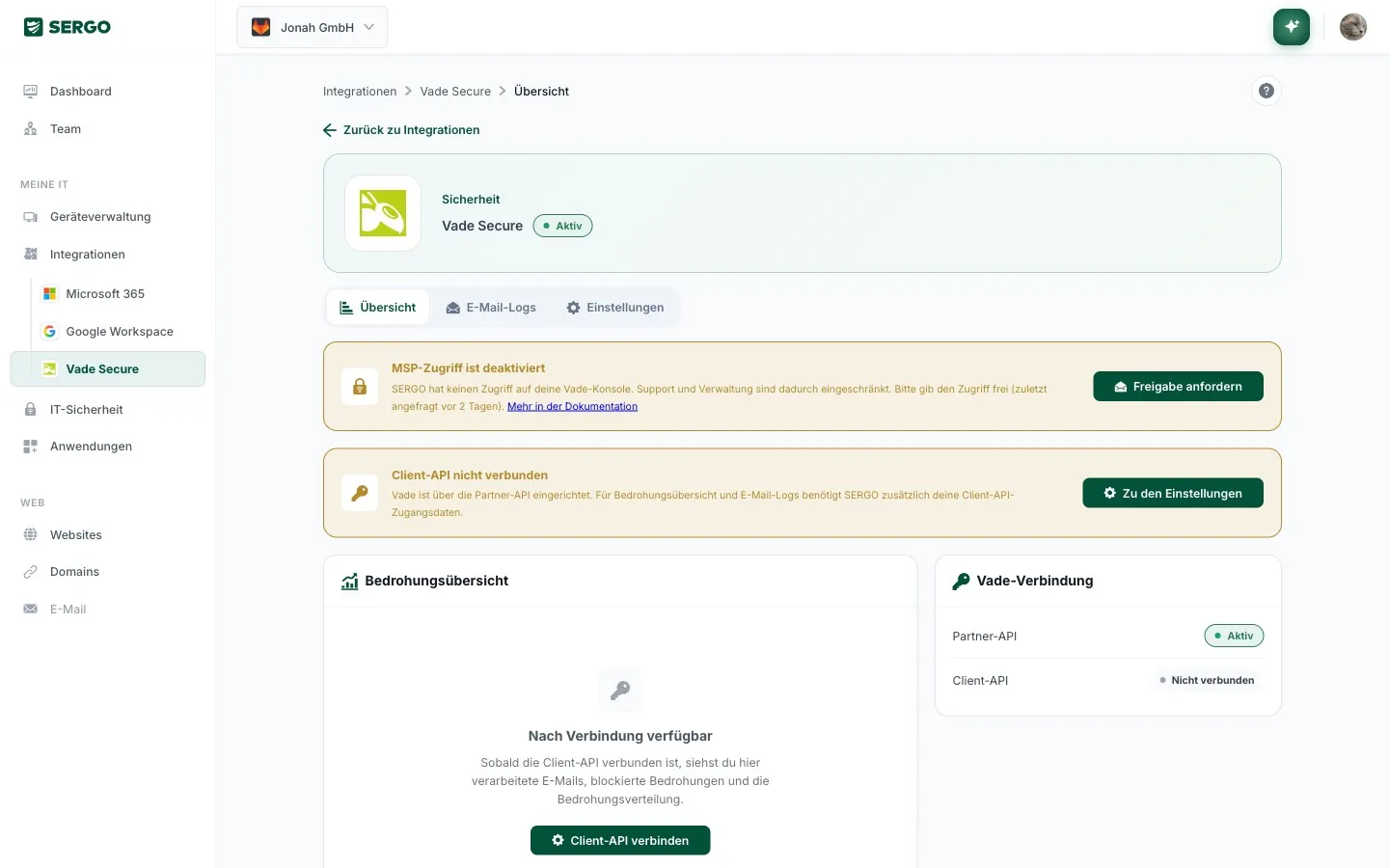Click the IT-Sicherheit lock icon
This screenshot has height=868, width=1389.
(x=30, y=410)
